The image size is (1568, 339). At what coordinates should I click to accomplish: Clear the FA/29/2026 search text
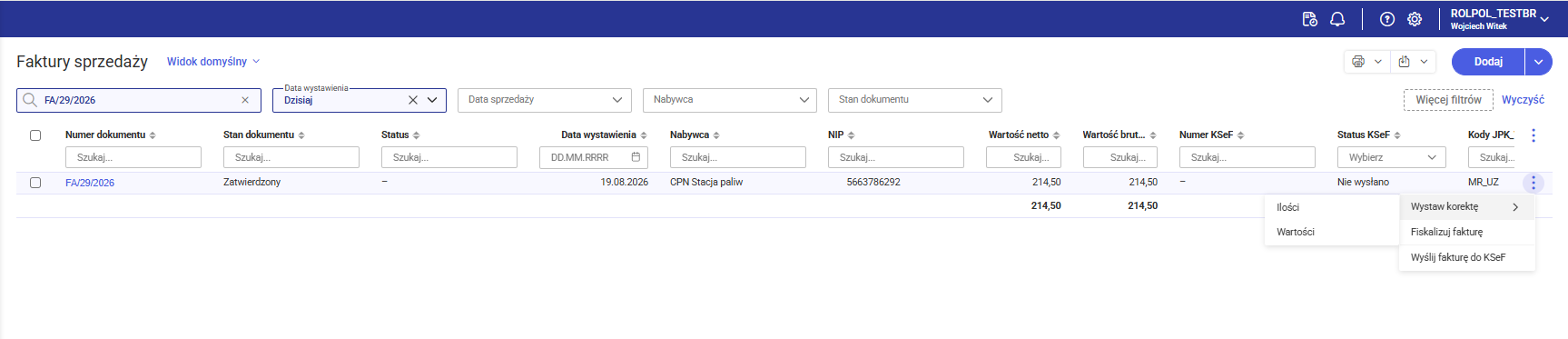click(245, 100)
